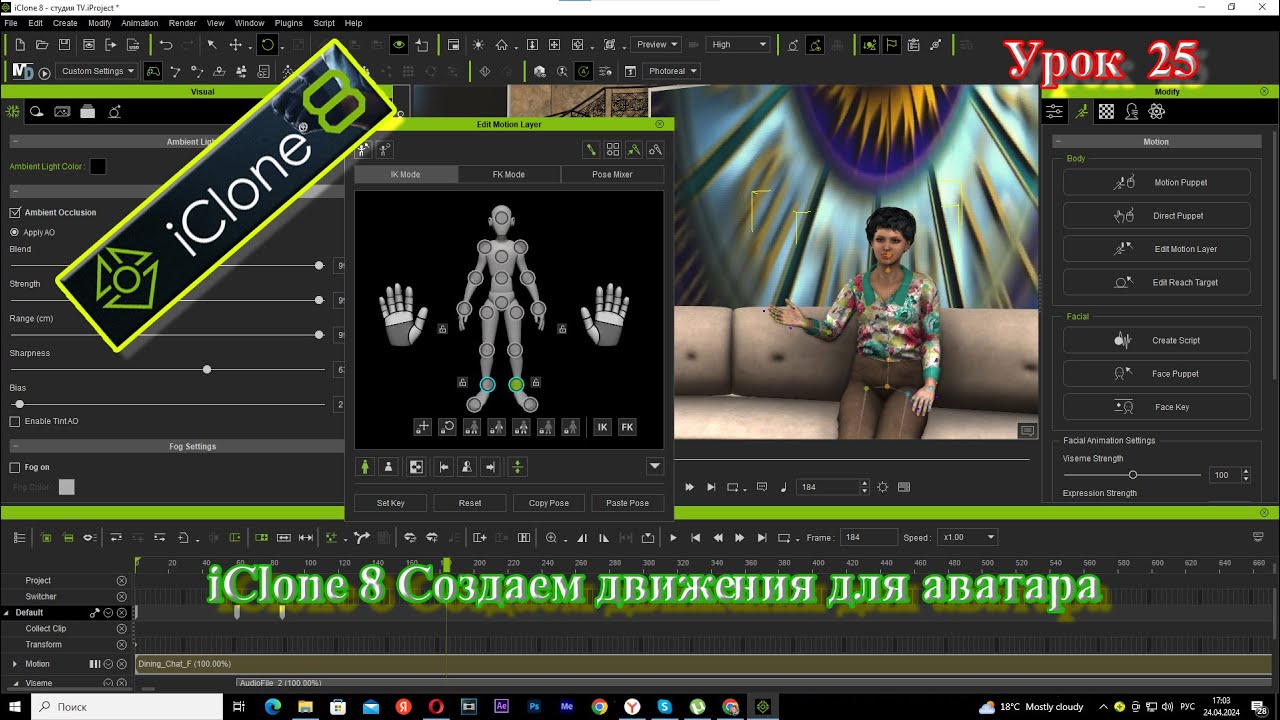Click the Edit Reach Target button
Screen dimensions: 1280x720
1156,282
